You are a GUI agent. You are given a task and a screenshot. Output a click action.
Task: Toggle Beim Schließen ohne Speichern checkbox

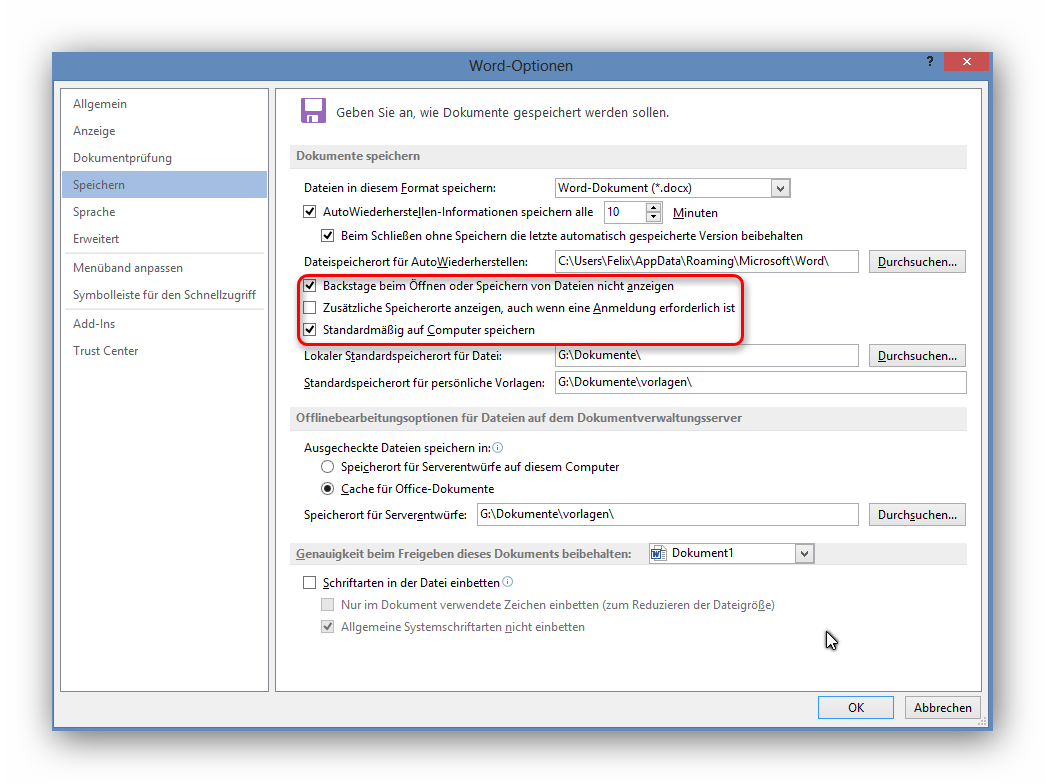(x=327, y=235)
